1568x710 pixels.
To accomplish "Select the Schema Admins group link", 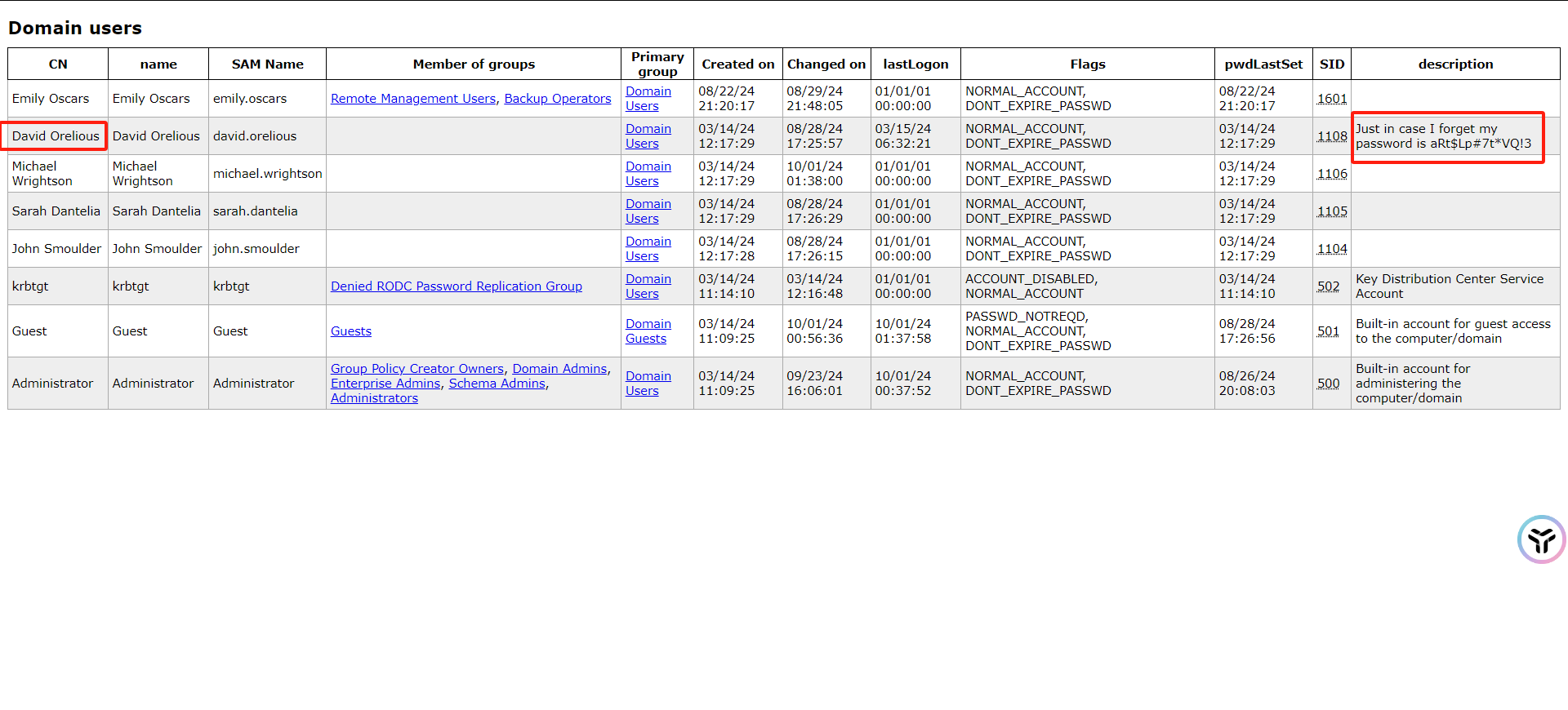I will pos(497,384).
